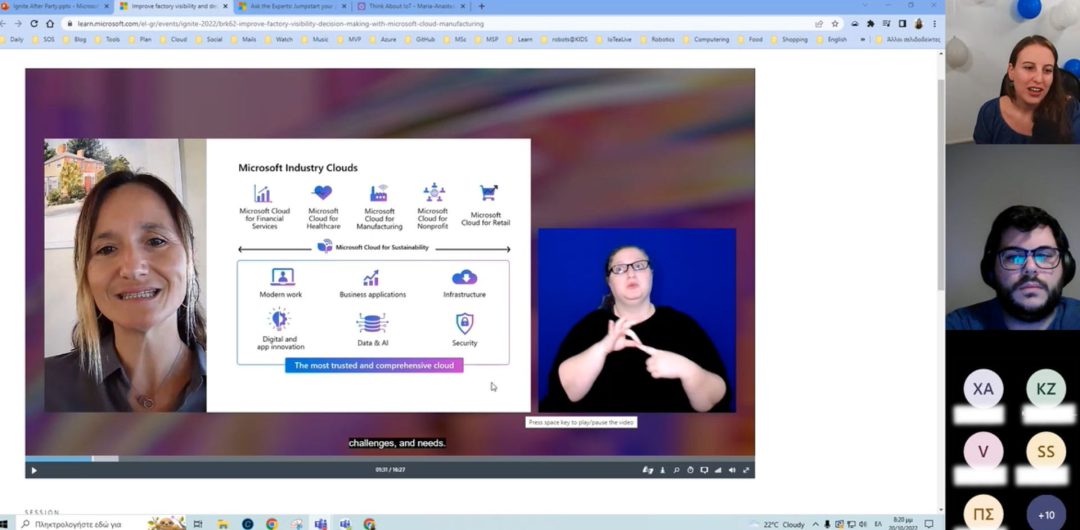Seek on the video progress bar
The image size is (1080, 530).
point(390,458)
